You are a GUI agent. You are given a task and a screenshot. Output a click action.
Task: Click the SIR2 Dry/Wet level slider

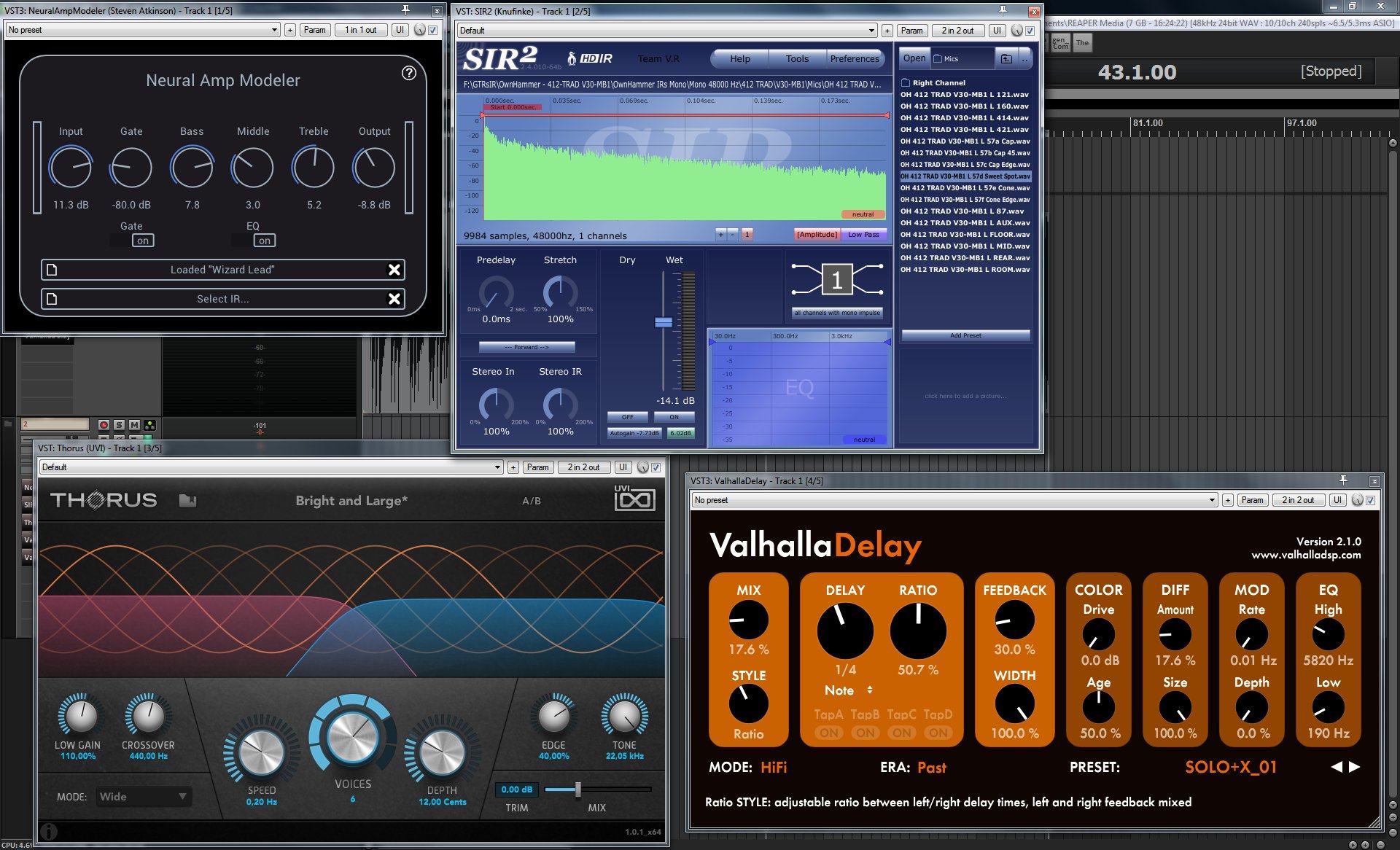[x=663, y=322]
